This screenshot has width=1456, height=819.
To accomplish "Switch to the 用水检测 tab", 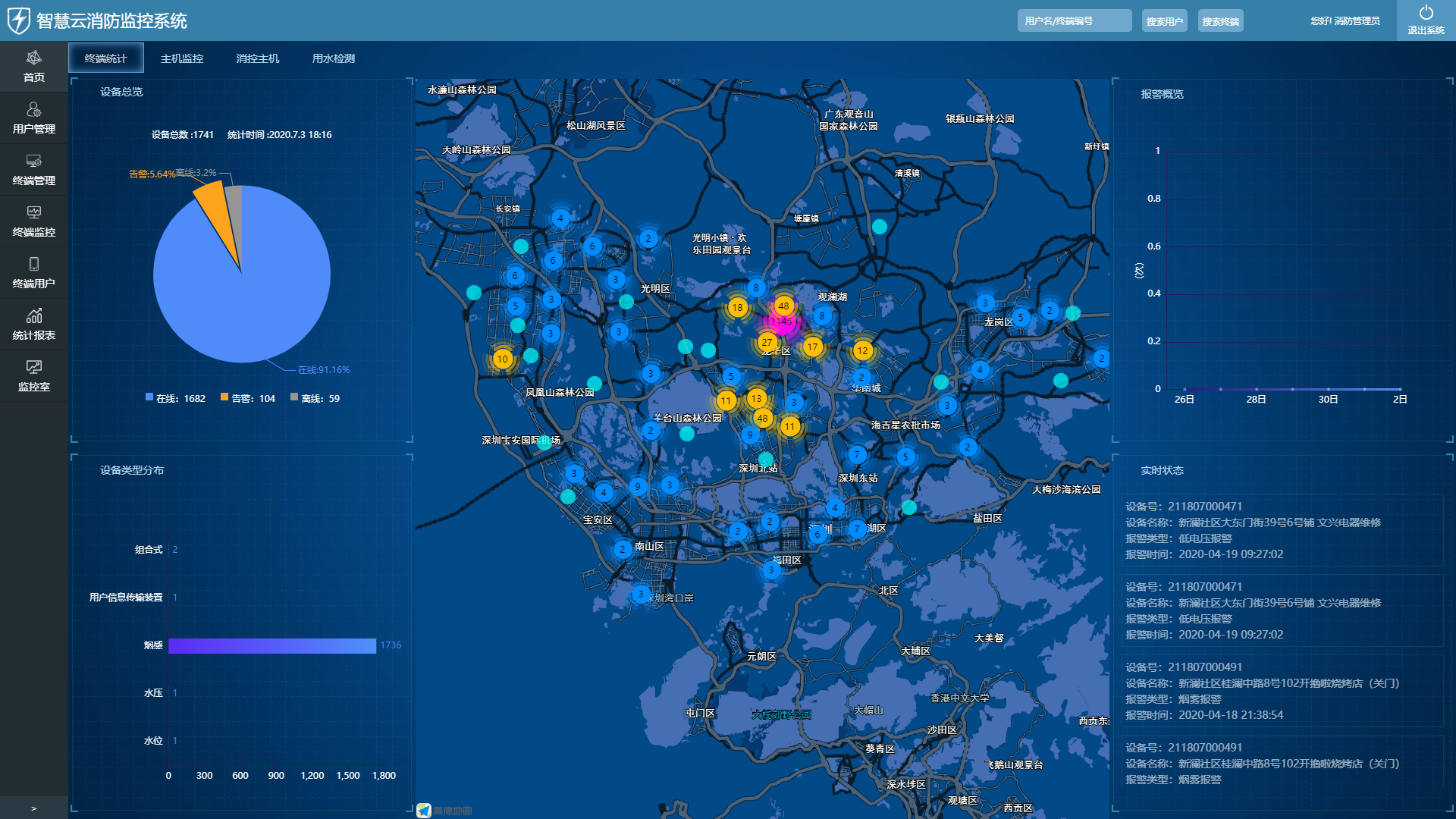I will coord(334,58).
